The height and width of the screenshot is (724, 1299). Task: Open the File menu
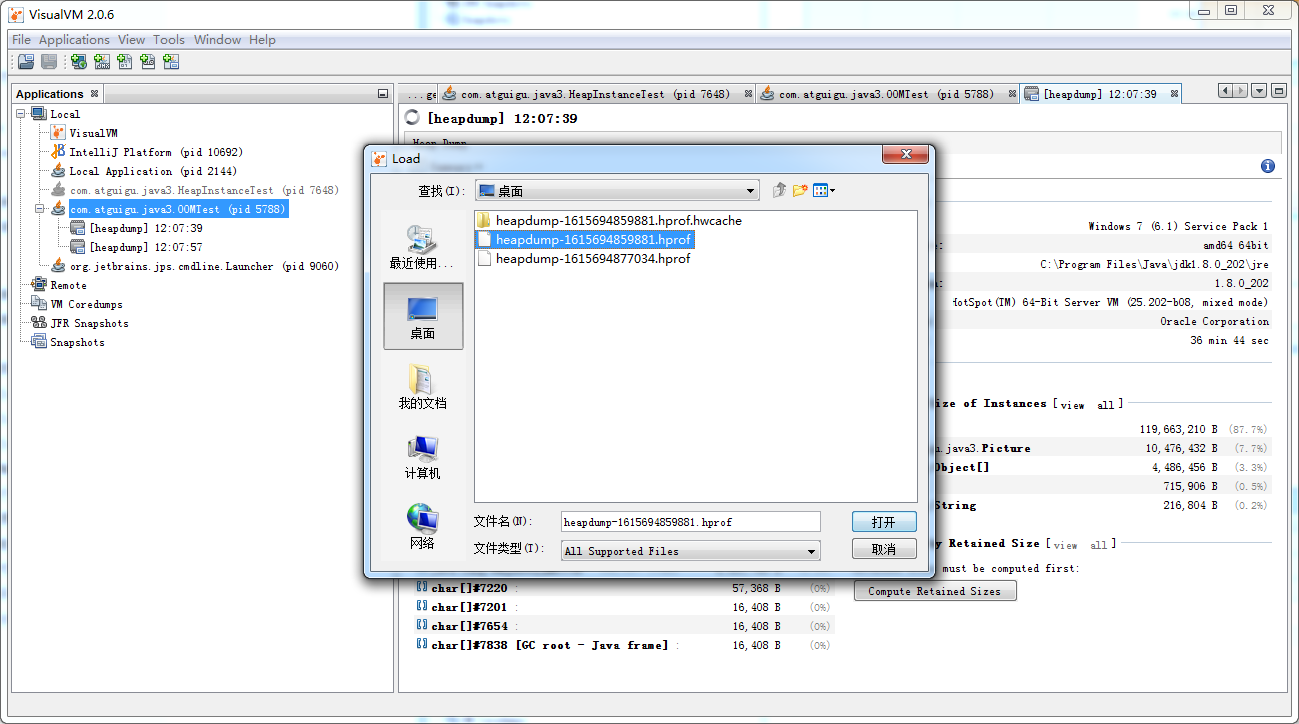point(21,40)
